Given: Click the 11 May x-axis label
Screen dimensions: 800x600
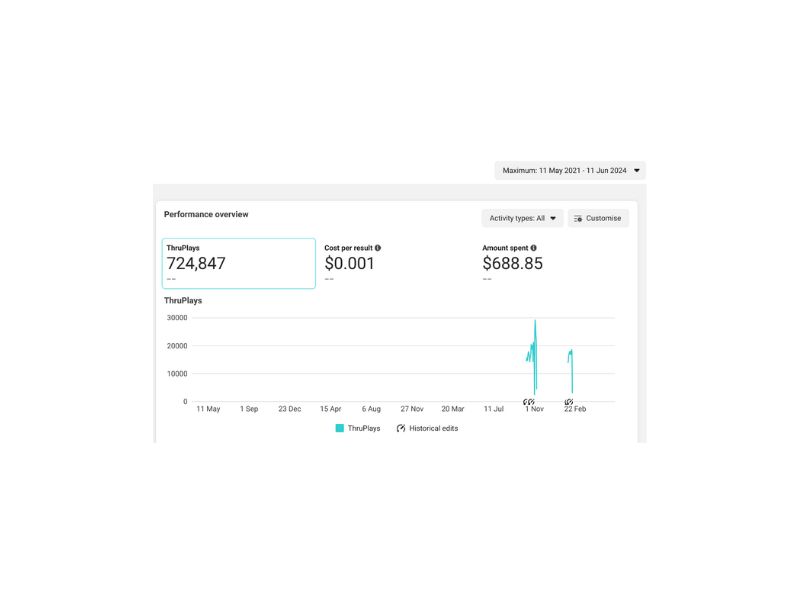Looking at the screenshot, I should point(208,409).
